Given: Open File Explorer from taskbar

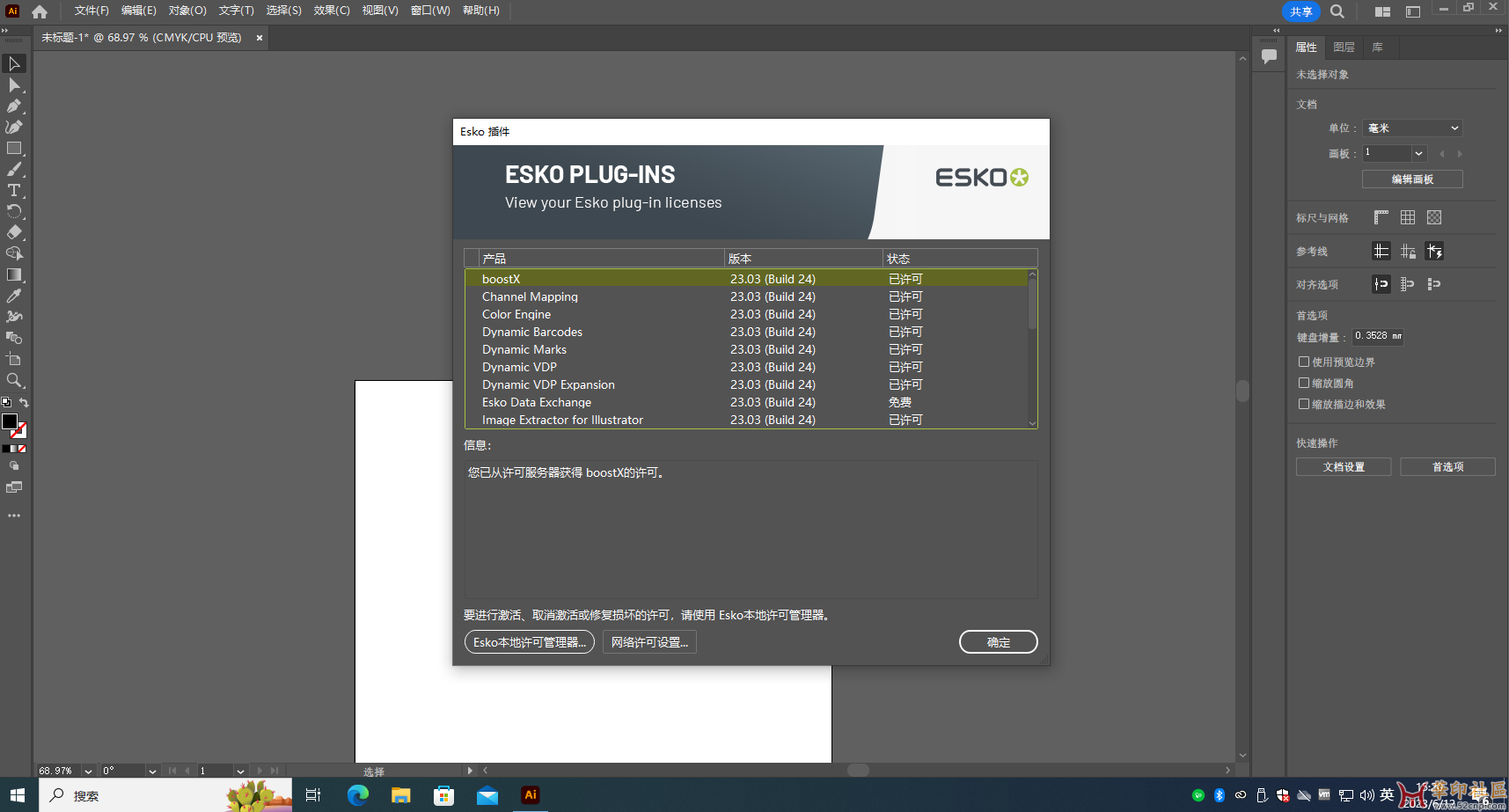Looking at the screenshot, I should (400, 795).
